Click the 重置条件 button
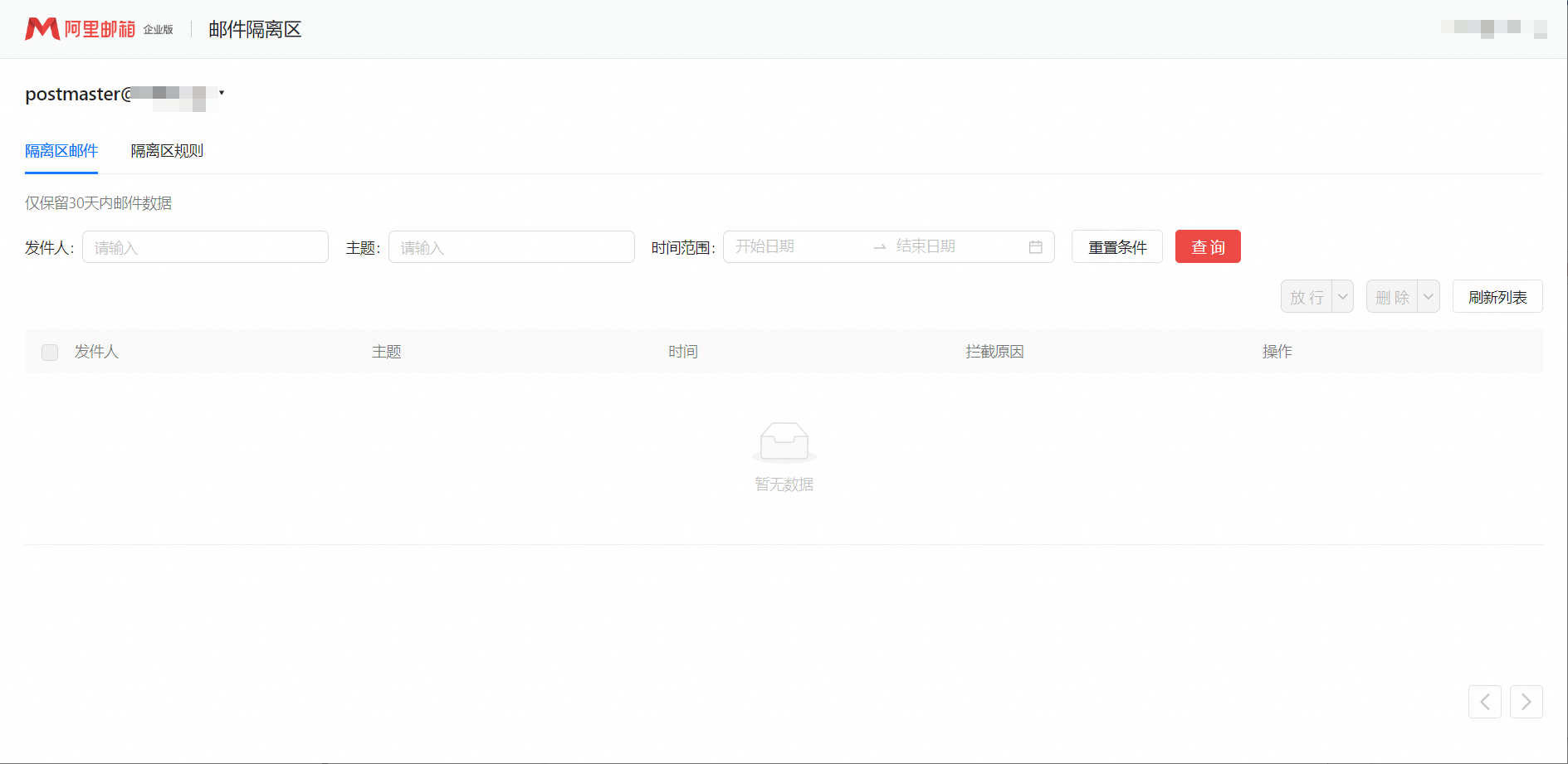Image resolution: width=1568 pixels, height=764 pixels. pyautogui.click(x=1116, y=247)
